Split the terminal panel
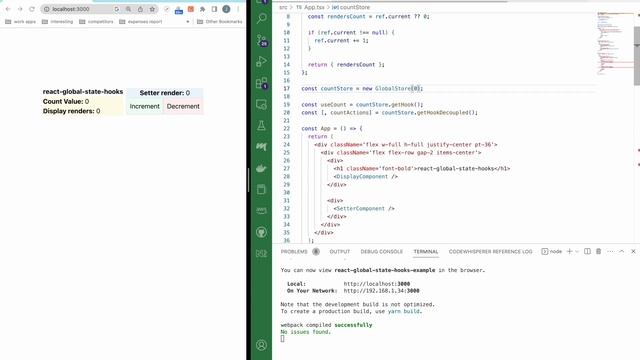The height and width of the screenshot is (360, 640). (587, 251)
